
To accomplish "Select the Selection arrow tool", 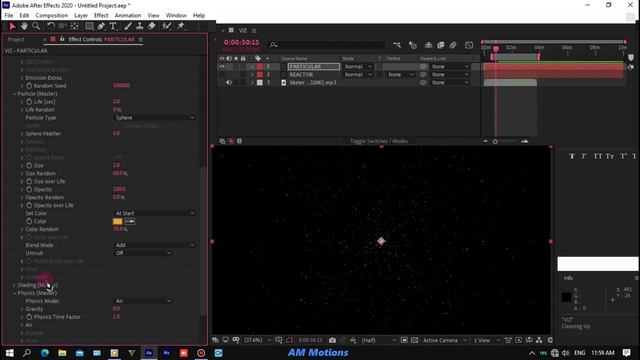I will click(x=12, y=26).
